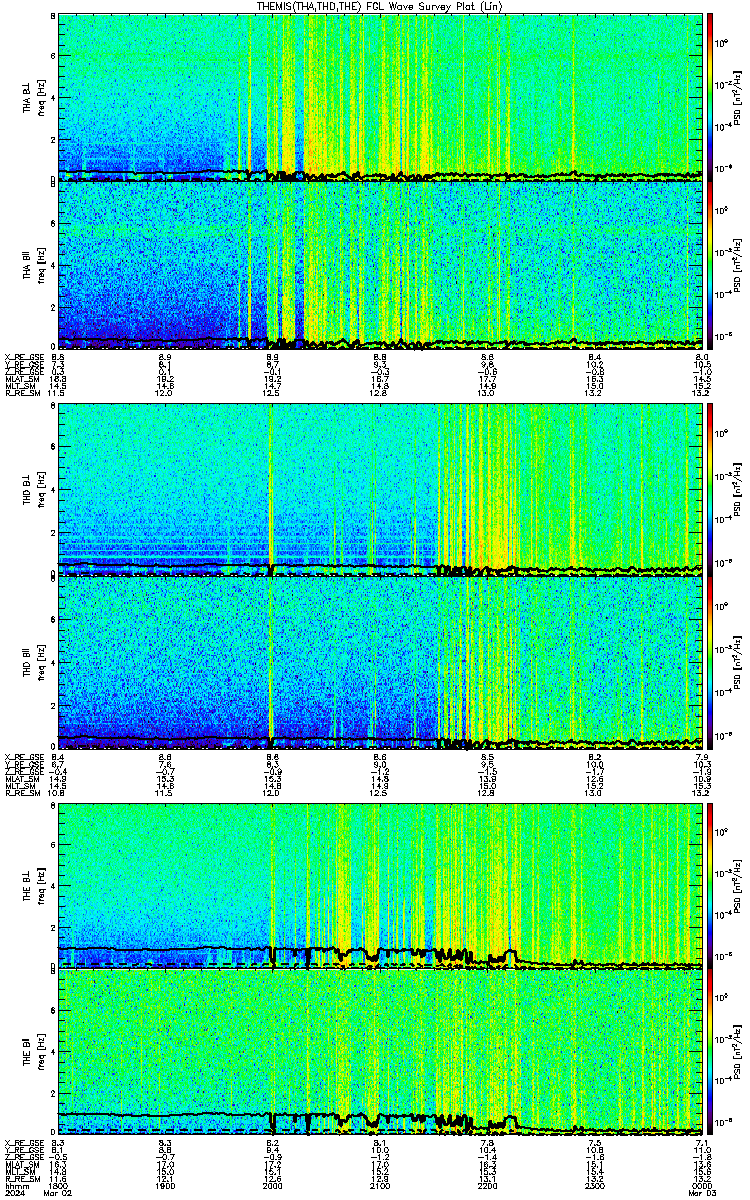Click the hhmm axis row label
This screenshot has width=750, height=1200.
15,1185
